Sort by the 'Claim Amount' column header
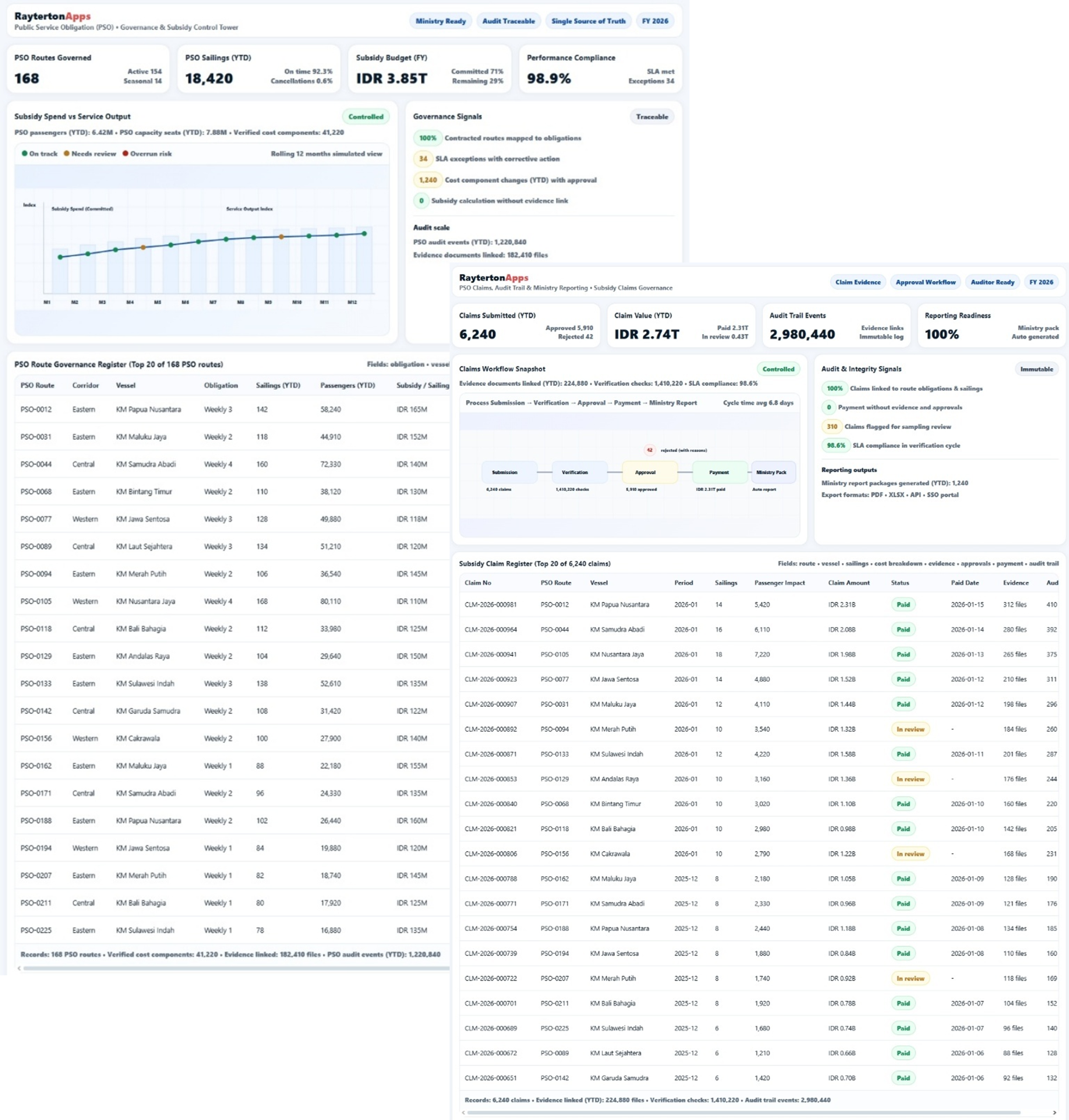This screenshot has height=1120, width=1069. (x=849, y=583)
